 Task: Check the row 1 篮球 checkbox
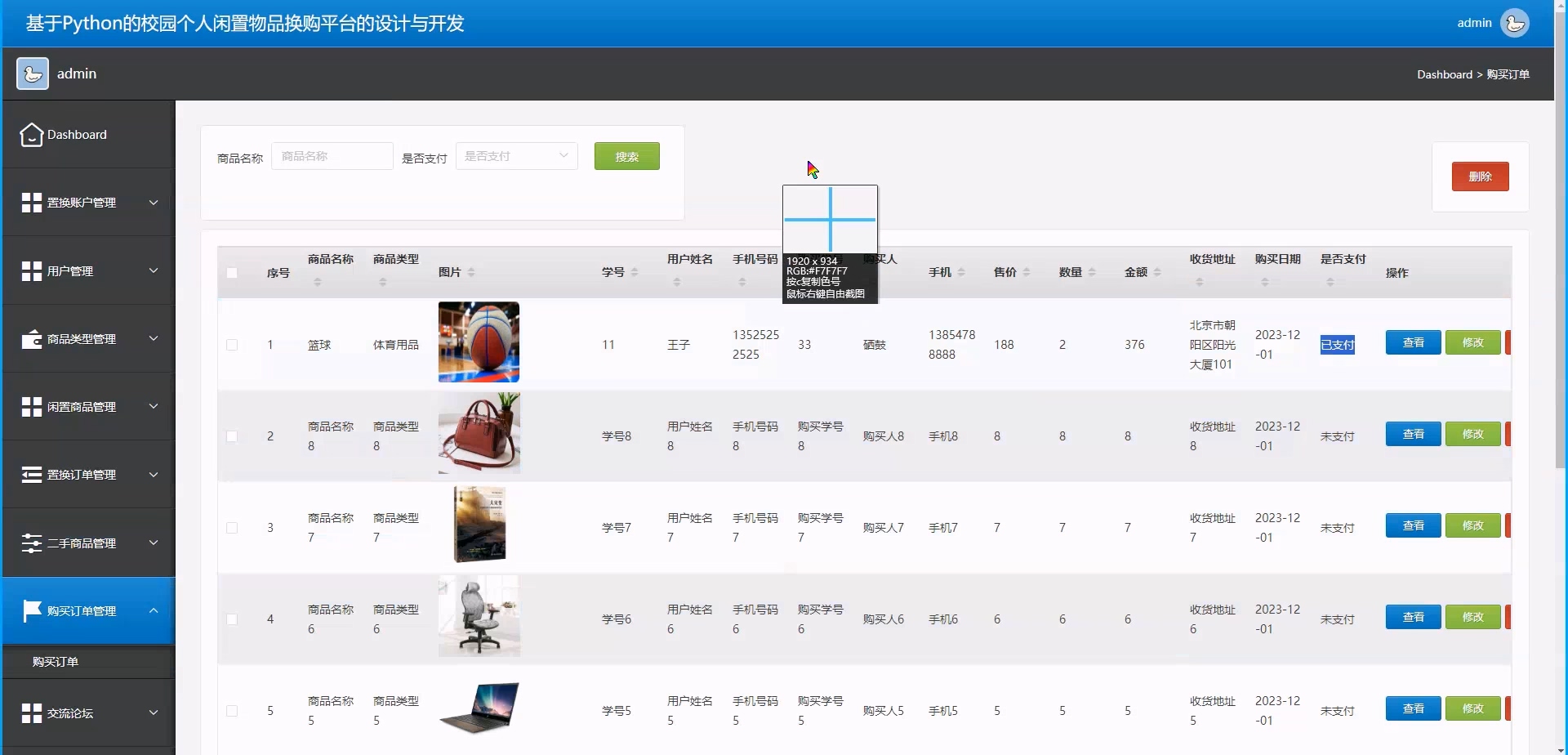(232, 345)
